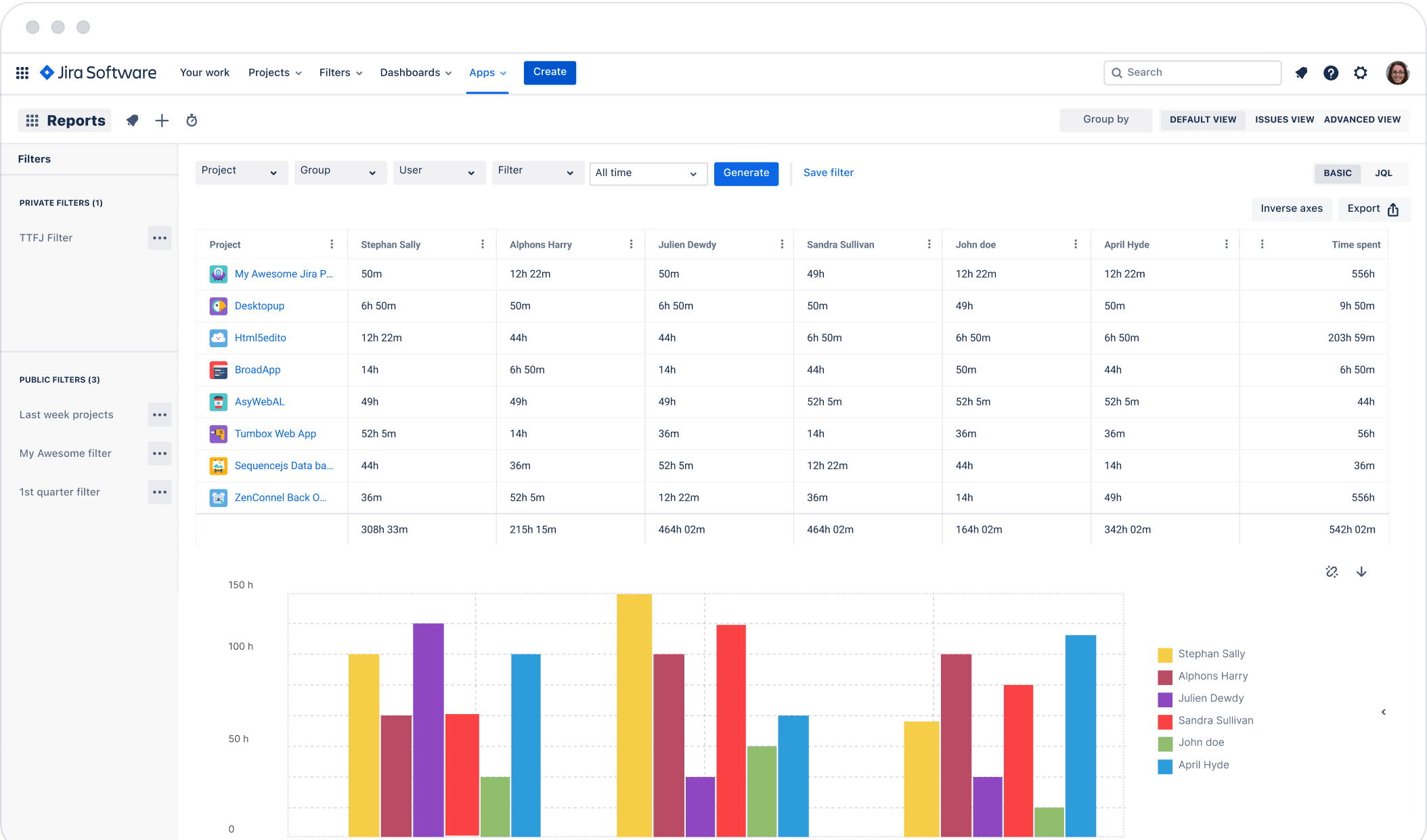Open the app switcher grid icon
Screen dimensions: 1427x840
click(x=22, y=73)
